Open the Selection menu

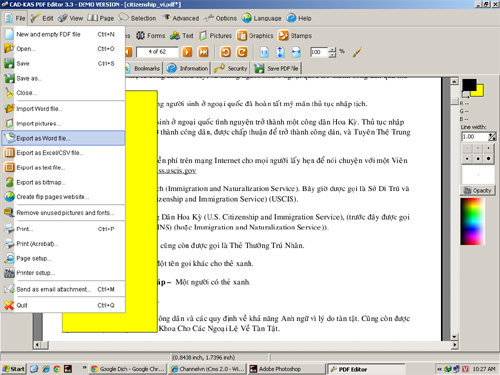coord(138,18)
